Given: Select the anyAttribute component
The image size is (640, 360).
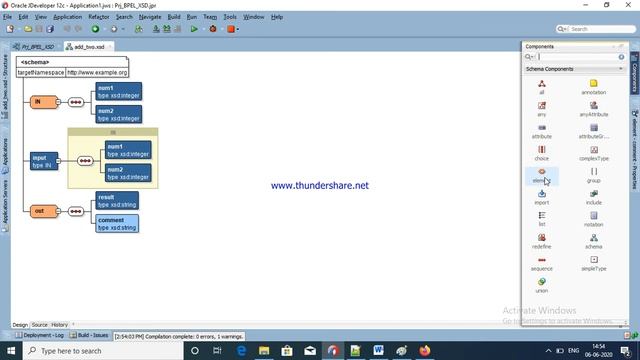Looking at the screenshot, I should pyautogui.click(x=593, y=109).
